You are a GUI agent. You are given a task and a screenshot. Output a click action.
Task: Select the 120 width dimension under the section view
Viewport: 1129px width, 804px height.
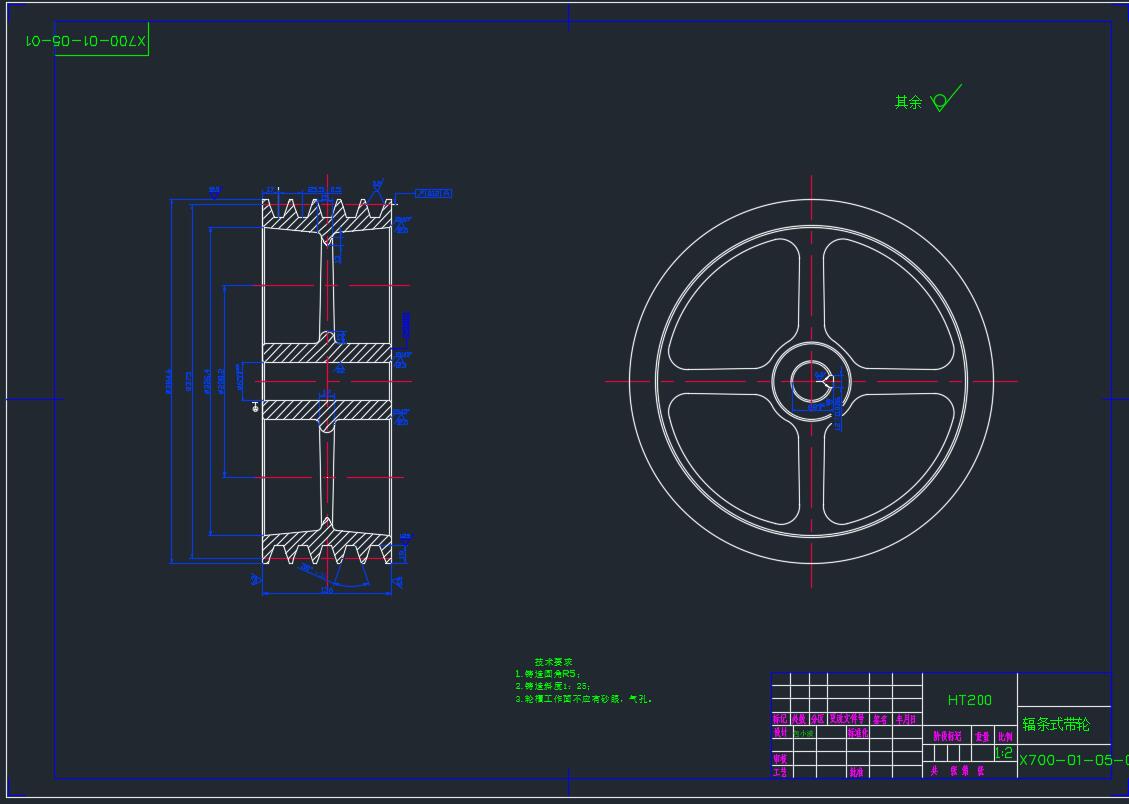(326, 591)
